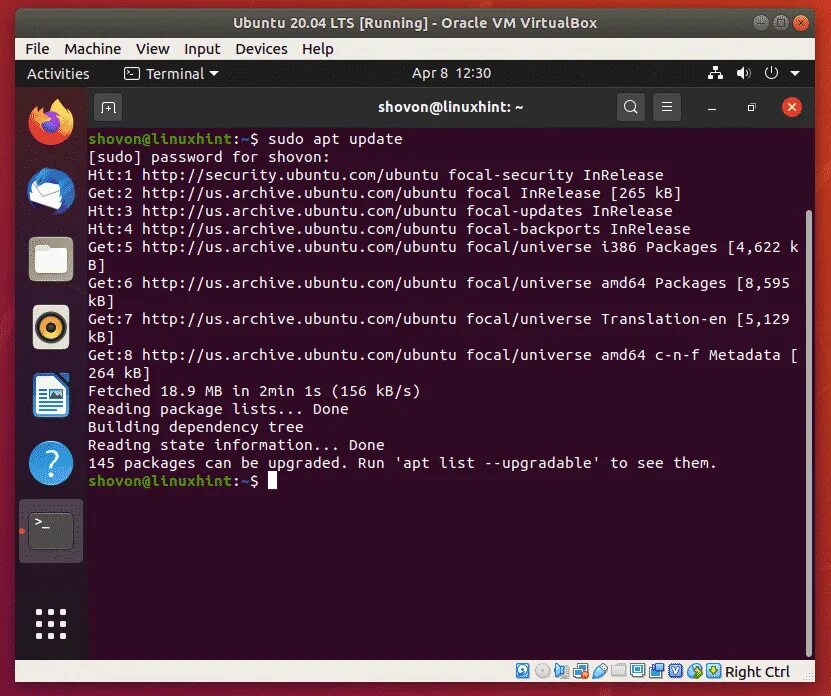Click the terminal vertical scrollbar
This screenshot has height=696, width=831.
point(808,432)
